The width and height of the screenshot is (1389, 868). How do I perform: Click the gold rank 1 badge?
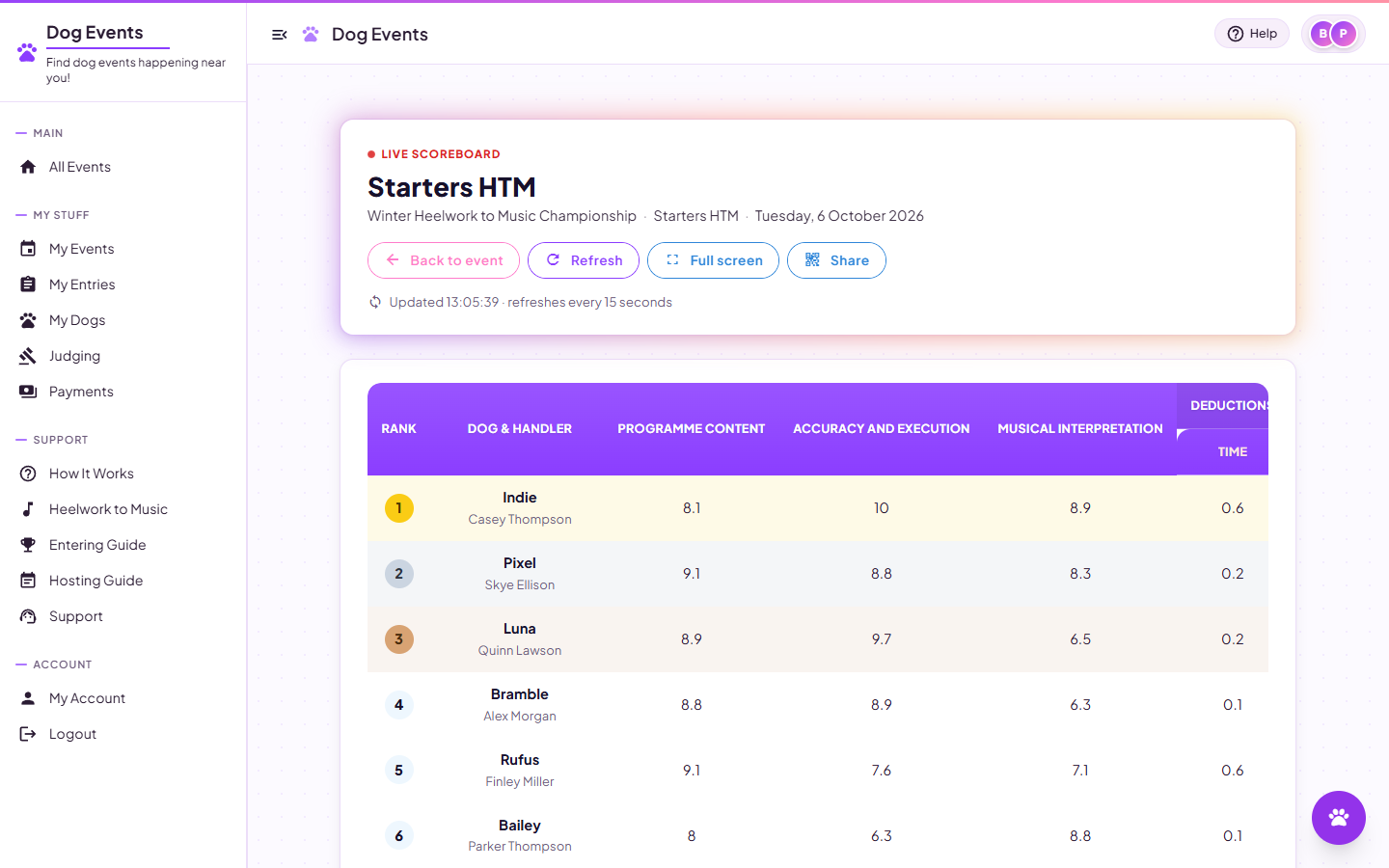[x=399, y=508]
